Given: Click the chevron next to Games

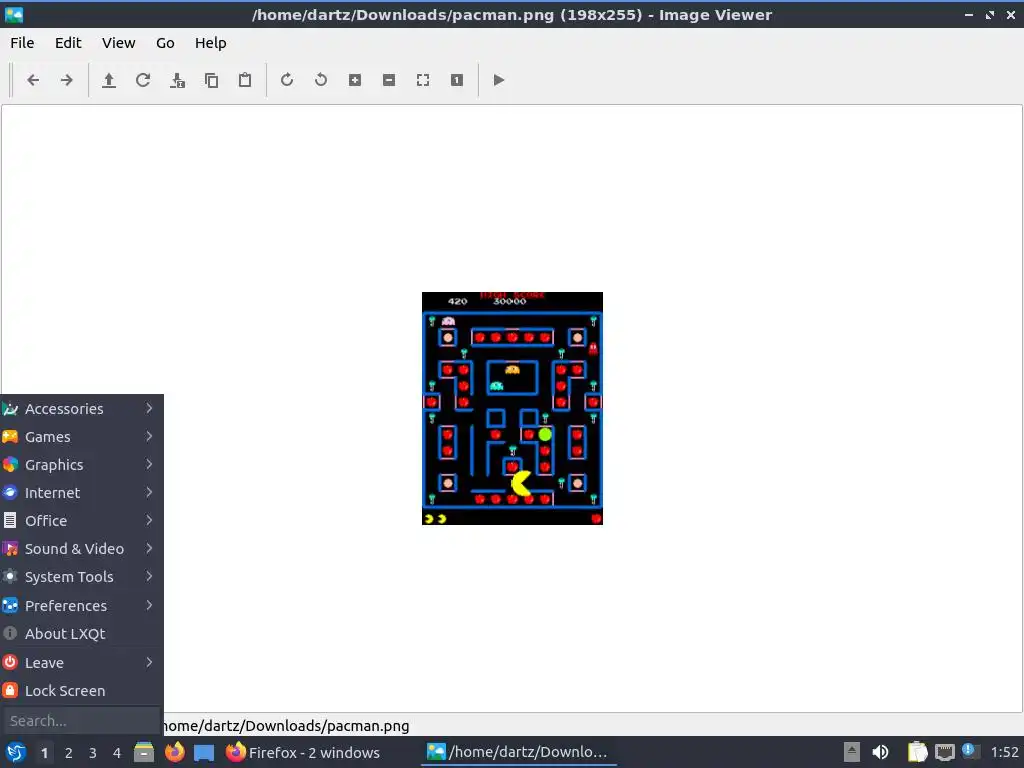Looking at the screenshot, I should coord(149,436).
